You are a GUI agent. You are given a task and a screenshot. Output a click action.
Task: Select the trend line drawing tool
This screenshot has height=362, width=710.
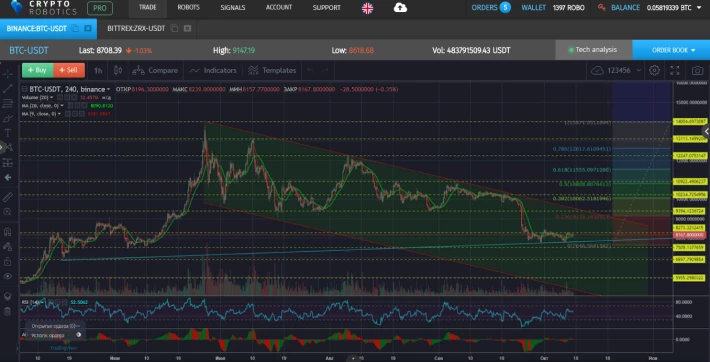click(8, 89)
